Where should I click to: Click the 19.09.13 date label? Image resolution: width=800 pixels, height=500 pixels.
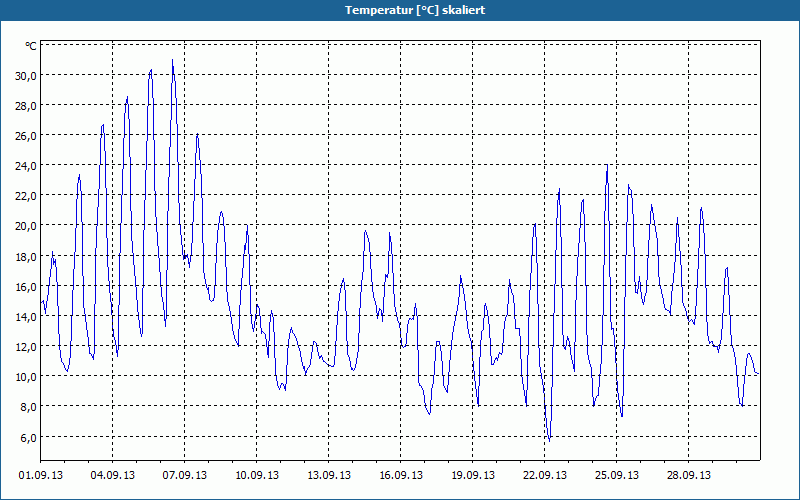472,476
